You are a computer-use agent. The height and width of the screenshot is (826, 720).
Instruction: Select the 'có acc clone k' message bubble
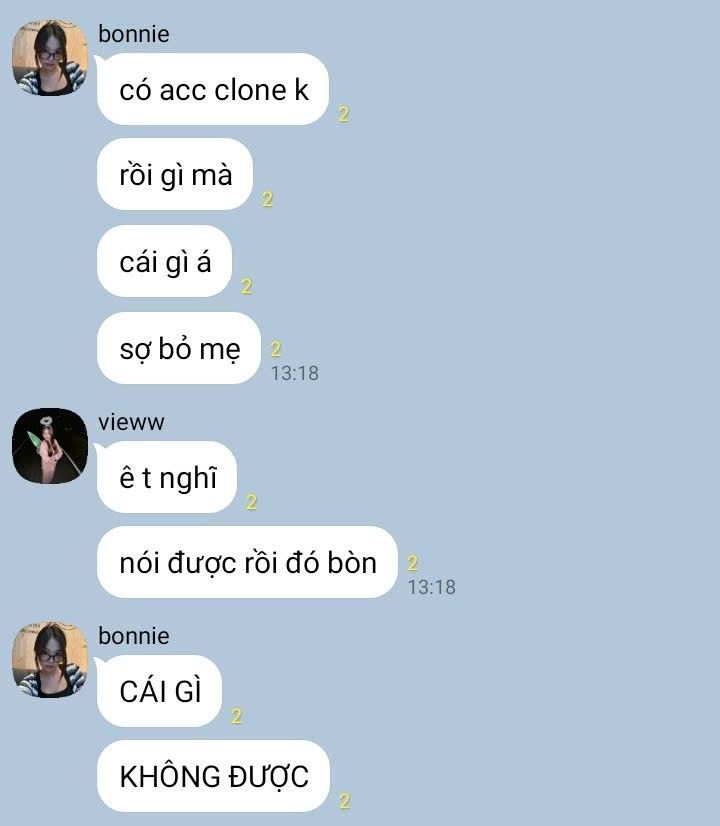[213, 89]
